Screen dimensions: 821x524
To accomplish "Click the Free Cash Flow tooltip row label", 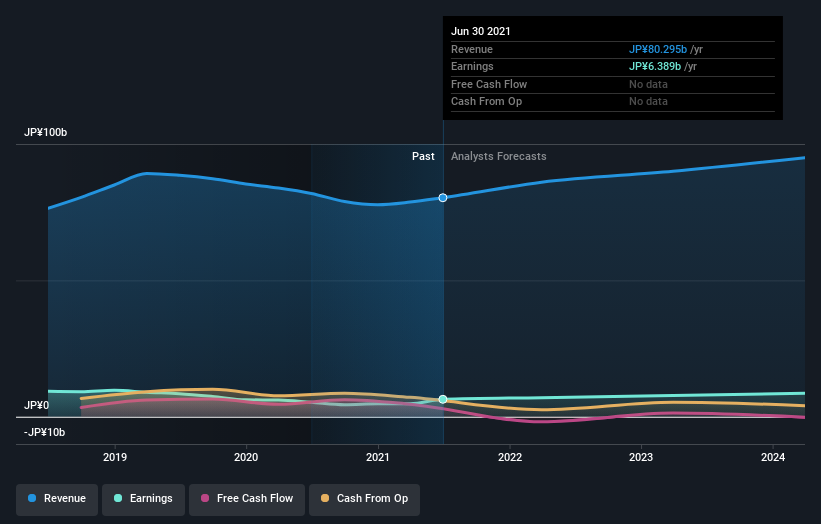I will pos(489,84).
